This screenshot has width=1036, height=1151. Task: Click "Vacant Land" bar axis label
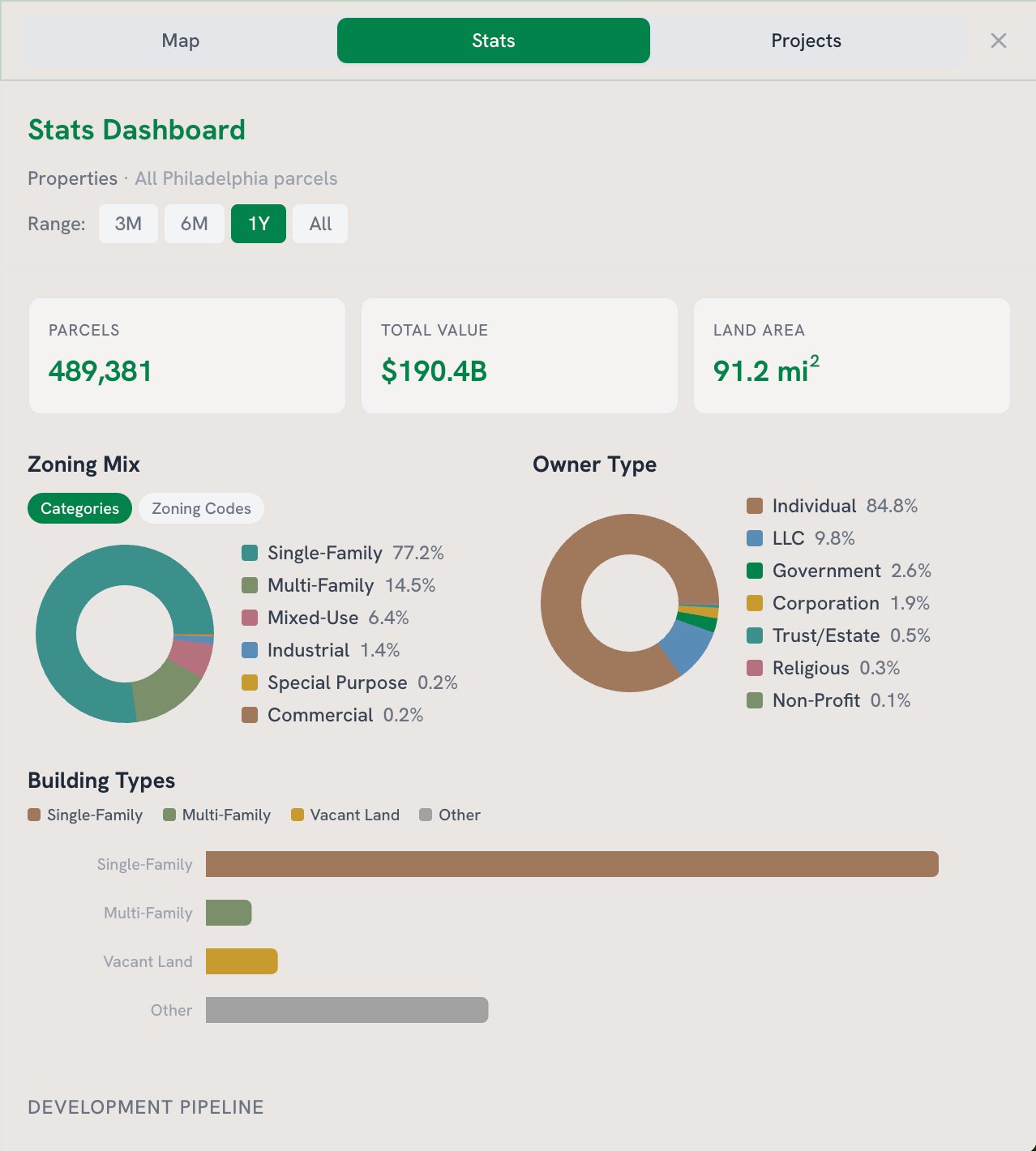coord(148,961)
